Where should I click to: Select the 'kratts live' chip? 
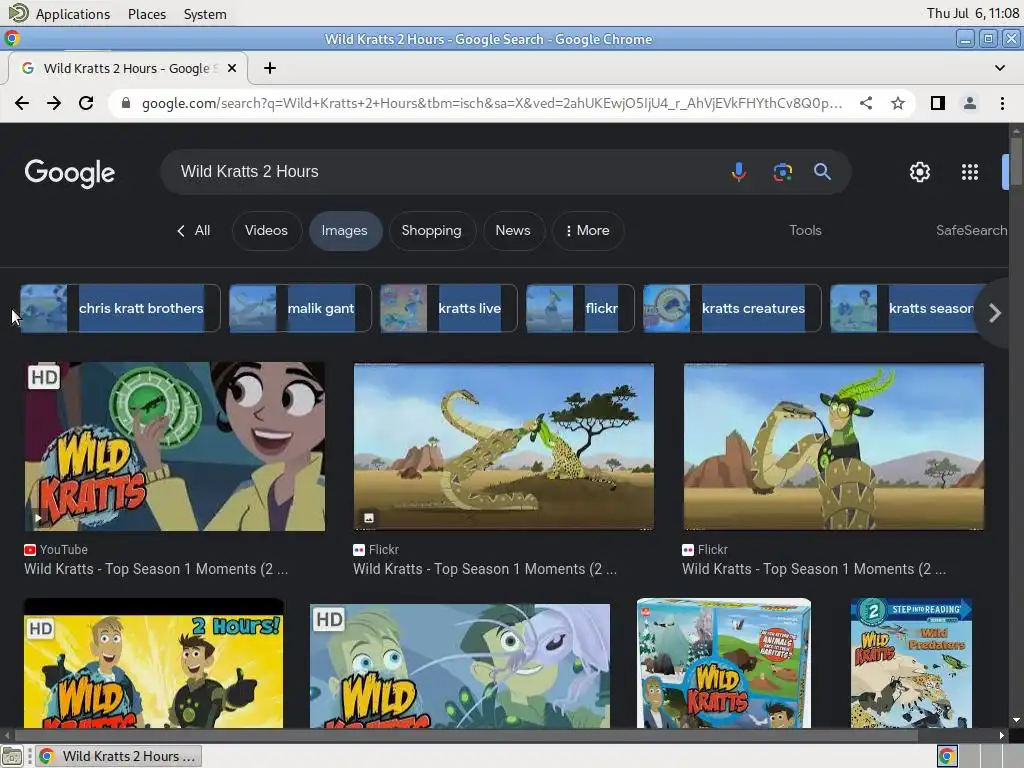pyautogui.click(x=449, y=308)
